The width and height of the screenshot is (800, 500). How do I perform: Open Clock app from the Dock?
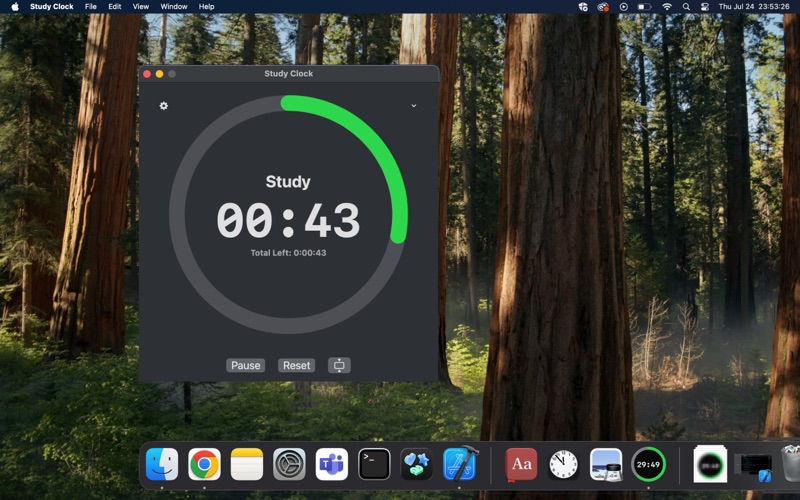[x=563, y=464]
